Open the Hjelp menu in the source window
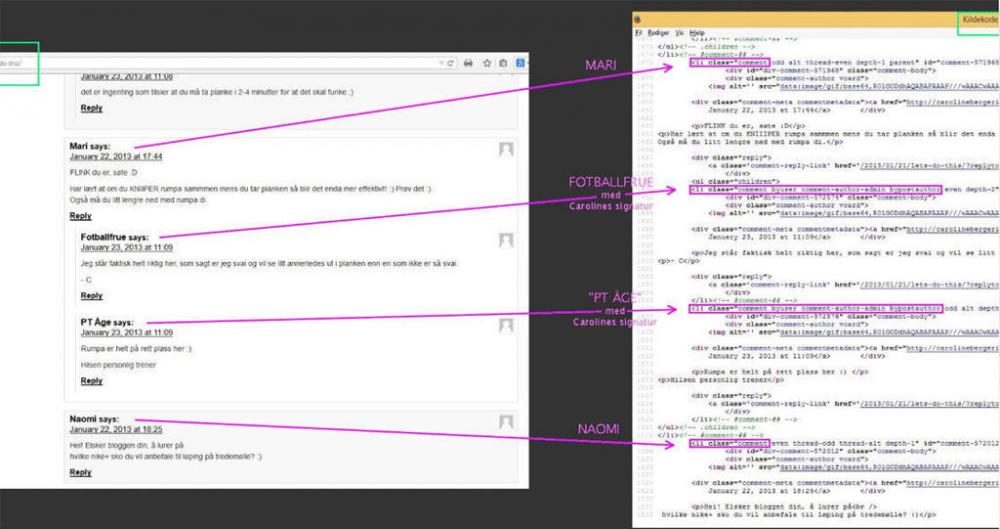The width and height of the screenshot is (1000, 529). (697, 33)
